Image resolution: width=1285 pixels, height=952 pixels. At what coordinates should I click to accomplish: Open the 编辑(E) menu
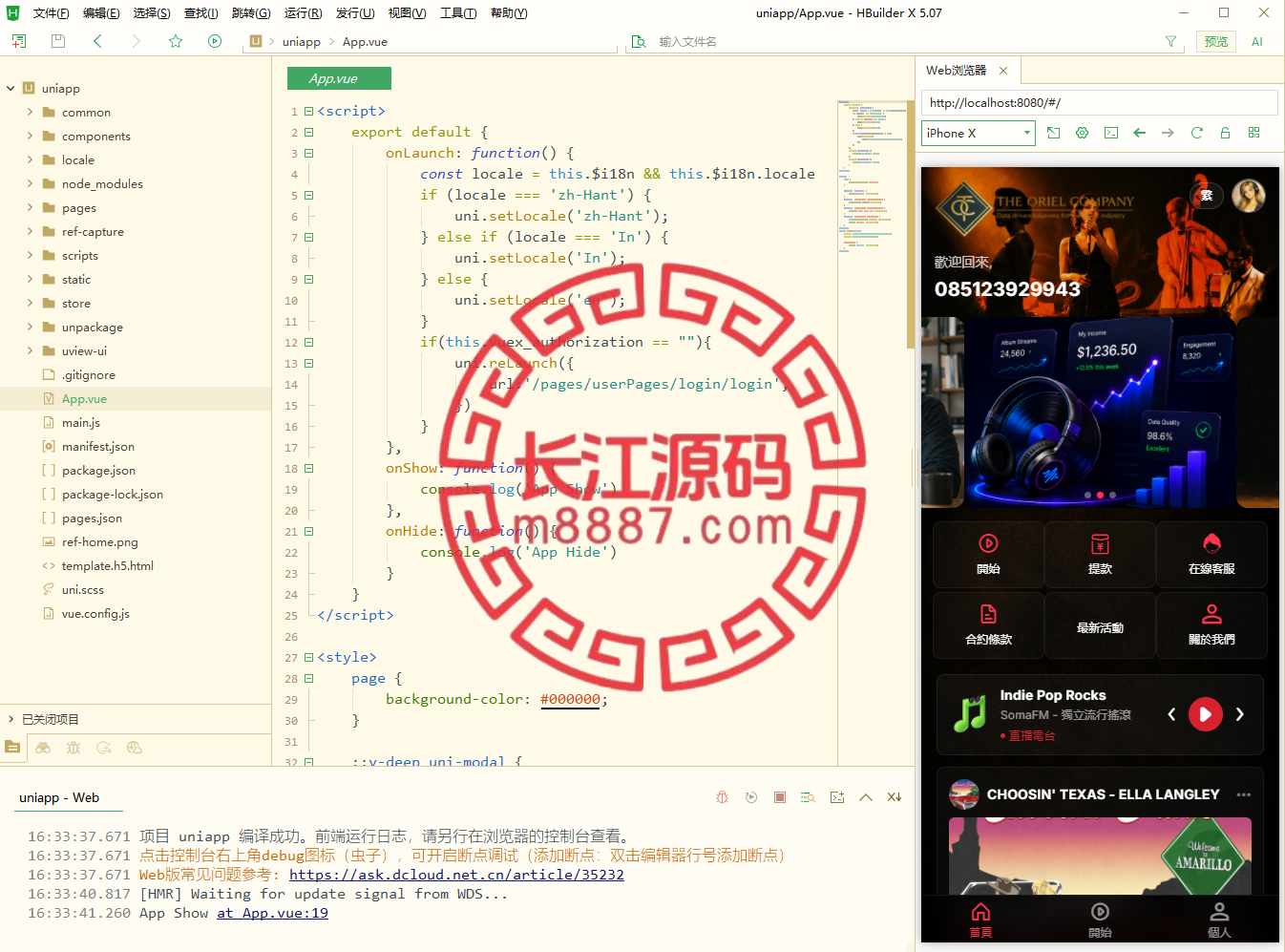point(101,13)
